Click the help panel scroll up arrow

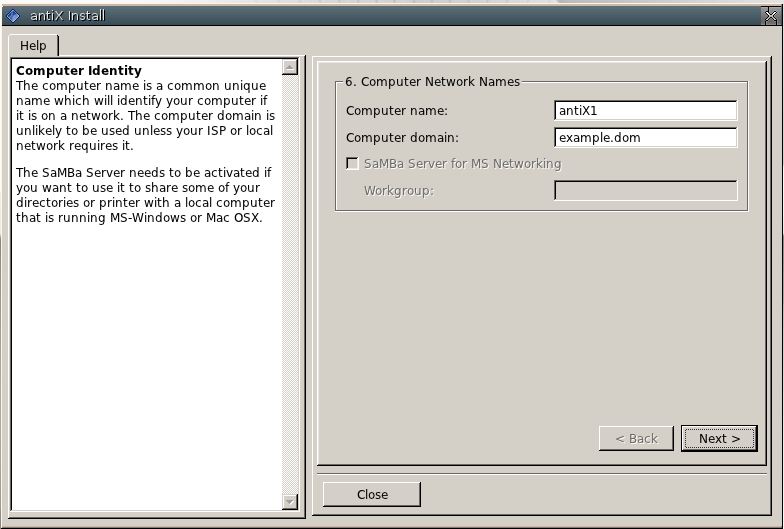point(290,66)
